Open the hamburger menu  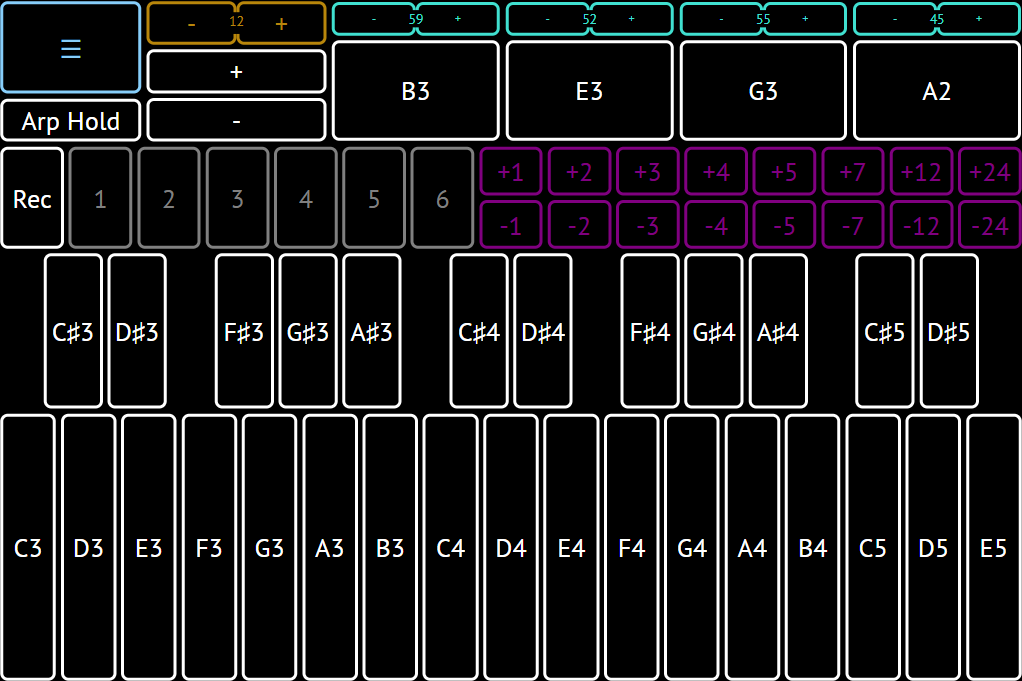70,48
